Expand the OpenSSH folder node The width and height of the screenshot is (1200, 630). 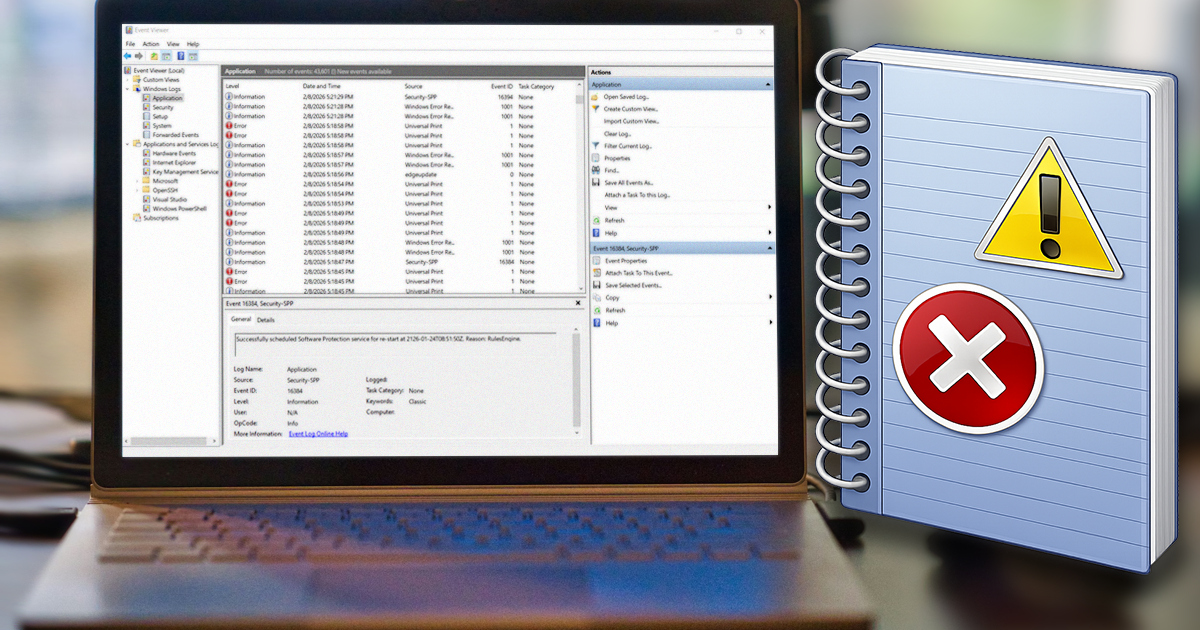click(137, 190)
